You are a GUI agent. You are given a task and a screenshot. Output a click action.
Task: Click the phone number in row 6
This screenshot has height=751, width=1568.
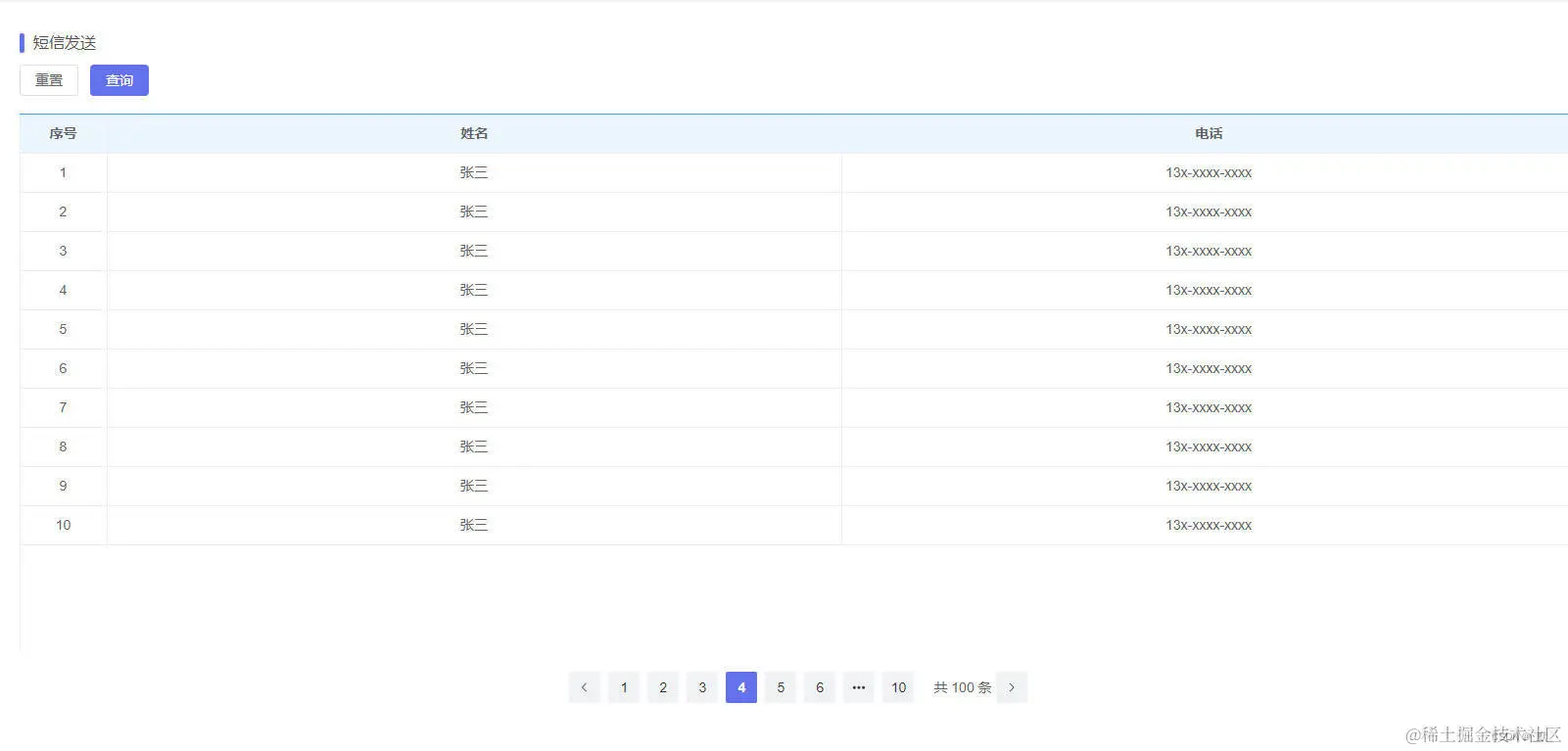click(x=1209, y=368)
